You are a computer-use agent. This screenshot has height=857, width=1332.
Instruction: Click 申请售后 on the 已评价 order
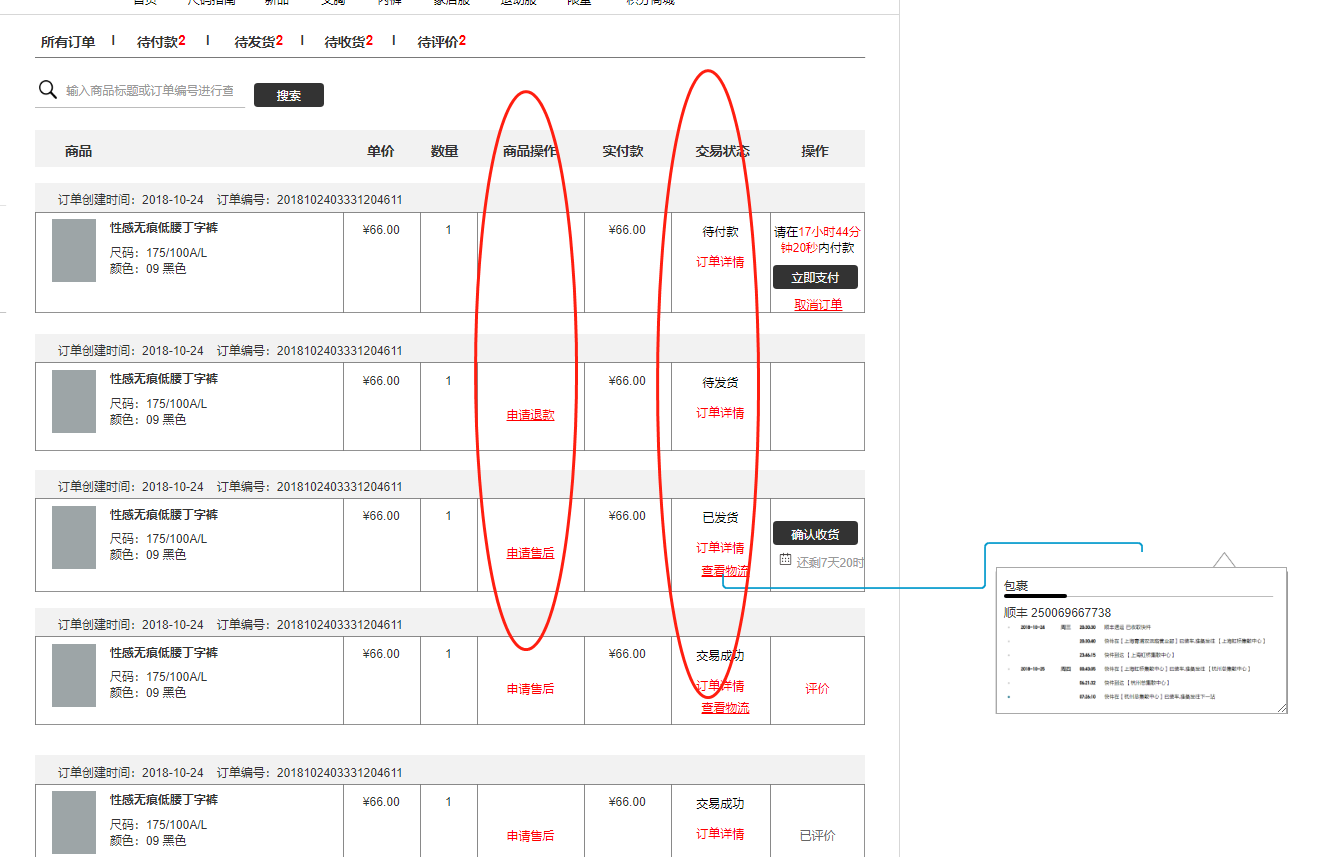click(530, 836)
